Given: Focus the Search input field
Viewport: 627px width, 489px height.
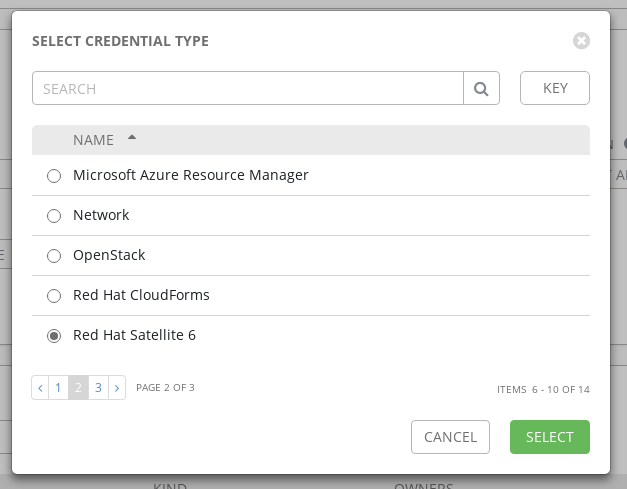Looking at the screenshot, I should [247, 88].
